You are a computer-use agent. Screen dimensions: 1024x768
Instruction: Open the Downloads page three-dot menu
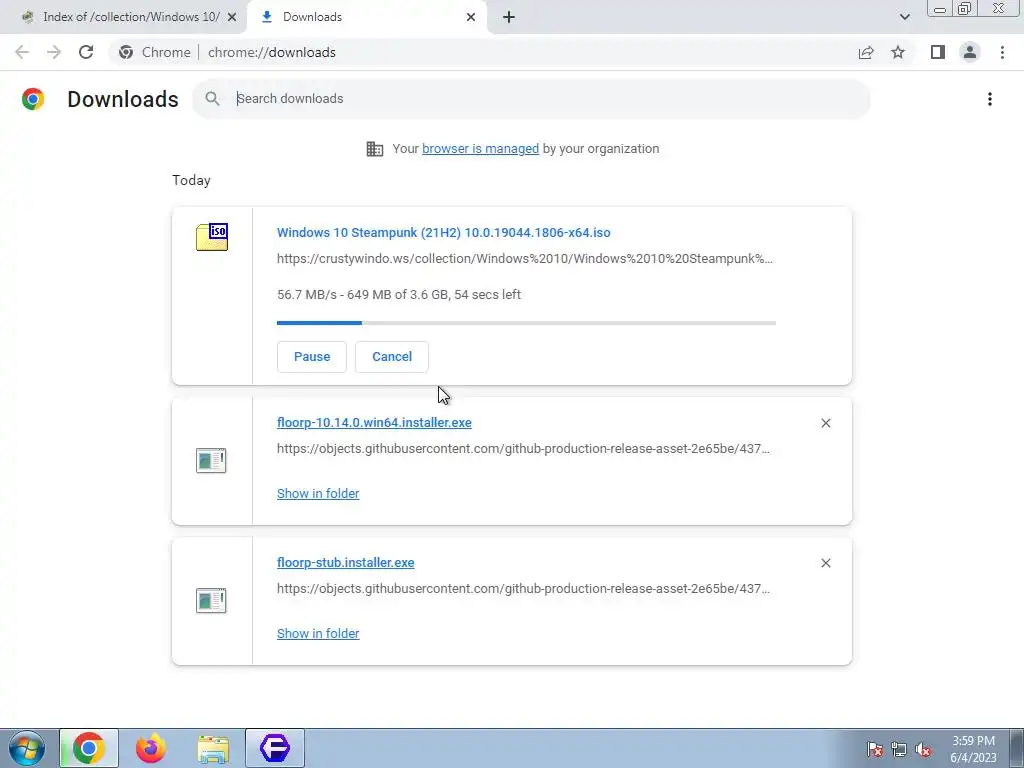pos(990,99)
